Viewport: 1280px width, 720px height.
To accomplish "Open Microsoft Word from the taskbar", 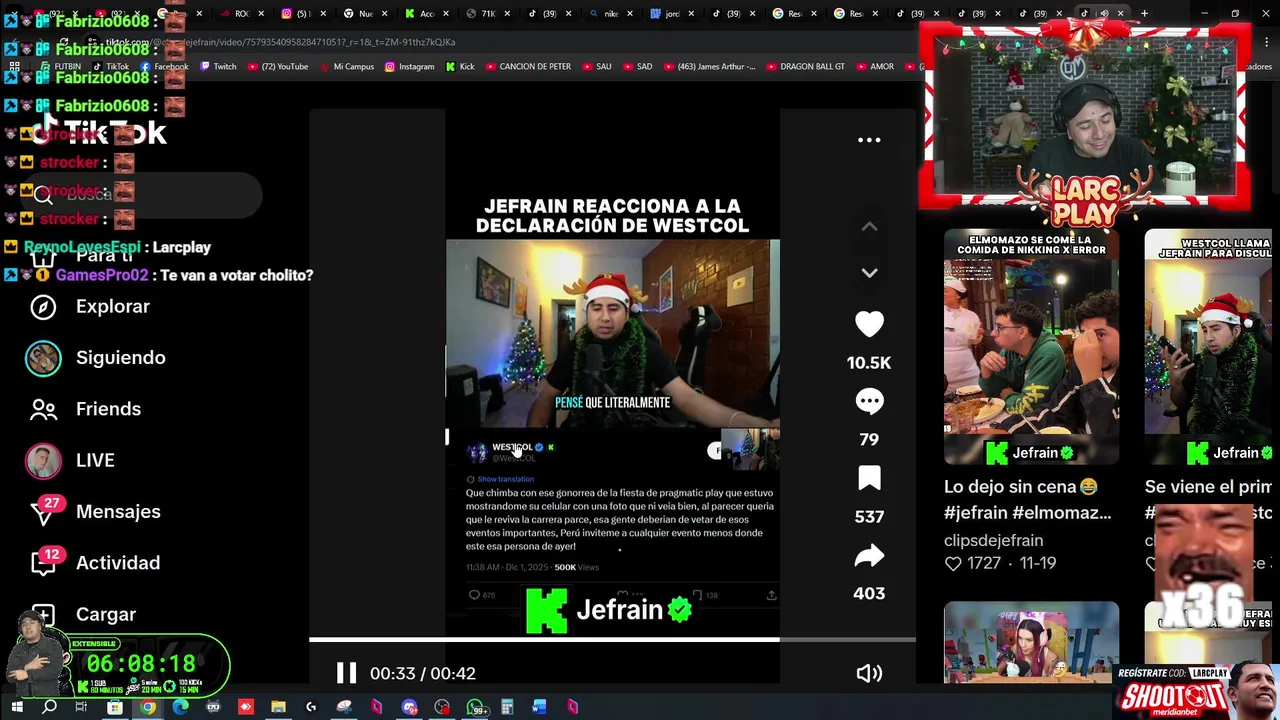I will click(x=539, y=708).
